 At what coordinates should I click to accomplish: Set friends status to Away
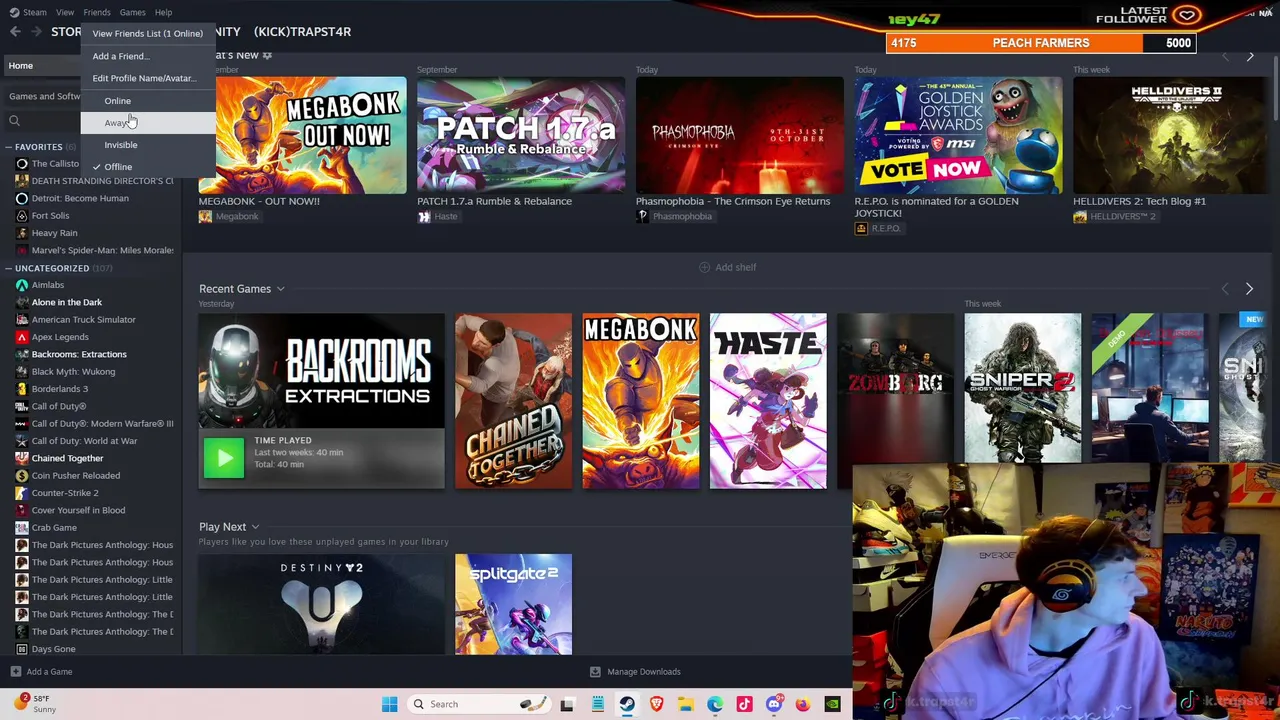(148, 123)
